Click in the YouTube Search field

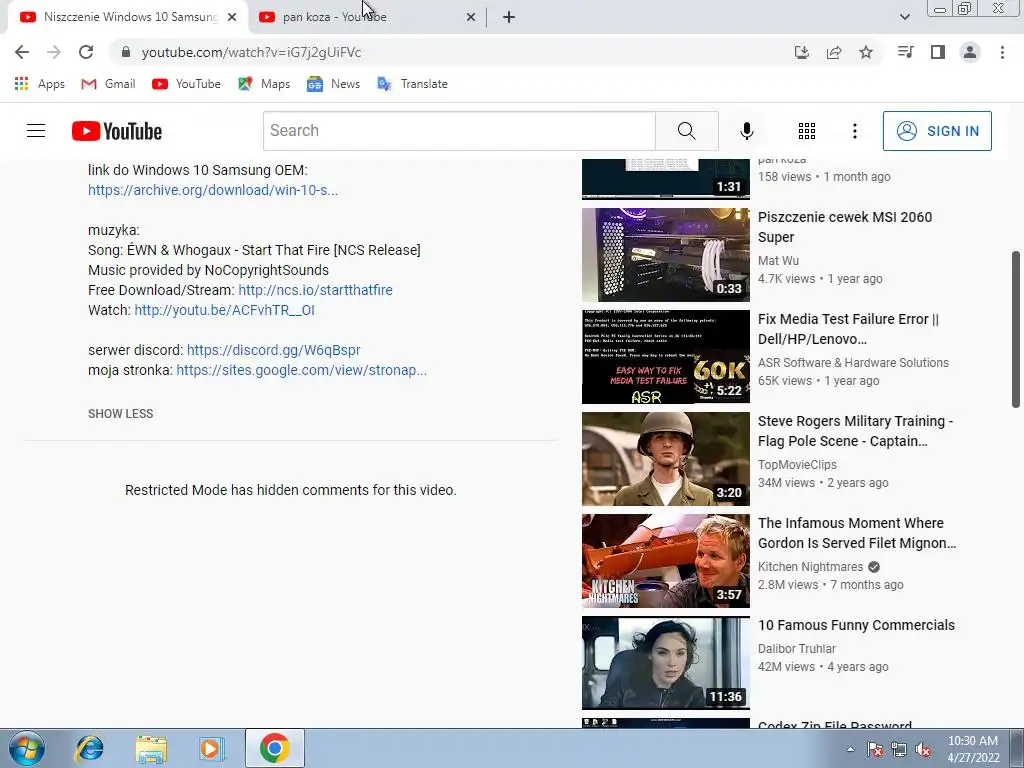[459, 131]
